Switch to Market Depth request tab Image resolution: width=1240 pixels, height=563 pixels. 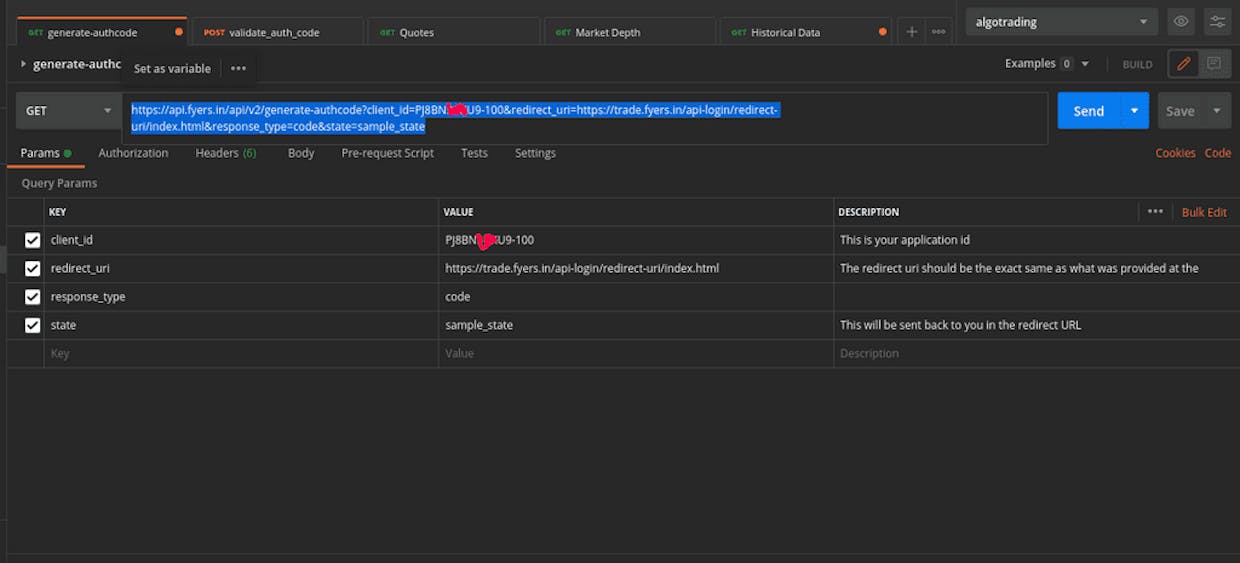(628, 32)
